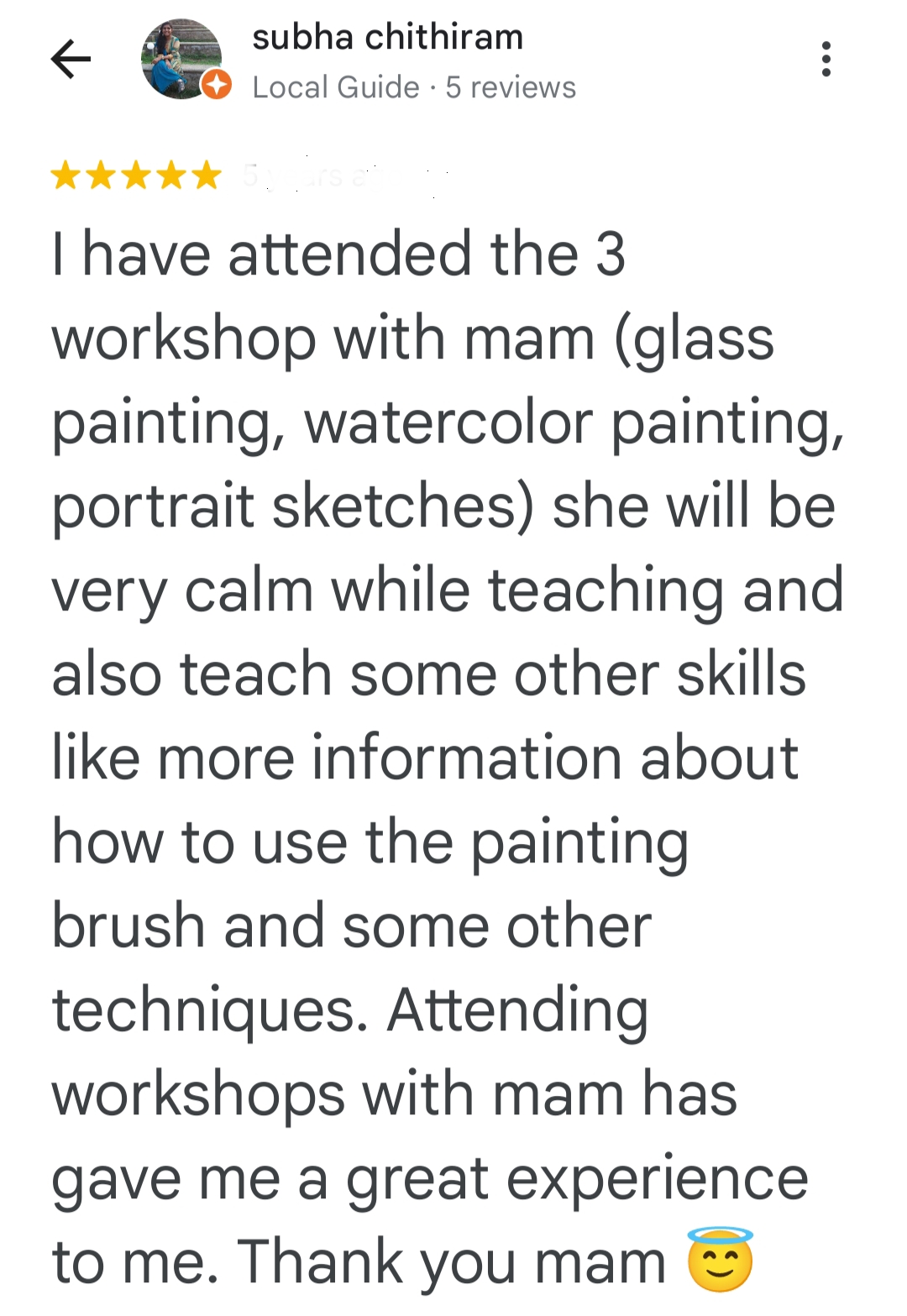Click the orange Local Guide badge icon
This screenshot has height=1316, width=907.
click(x=217, y=85)
